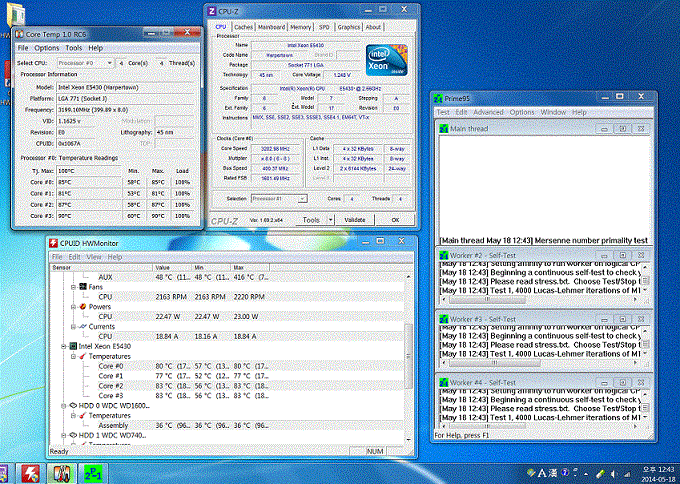Click the CPU Temperatures thermometer icon in HWMonitor

[83, 356]
